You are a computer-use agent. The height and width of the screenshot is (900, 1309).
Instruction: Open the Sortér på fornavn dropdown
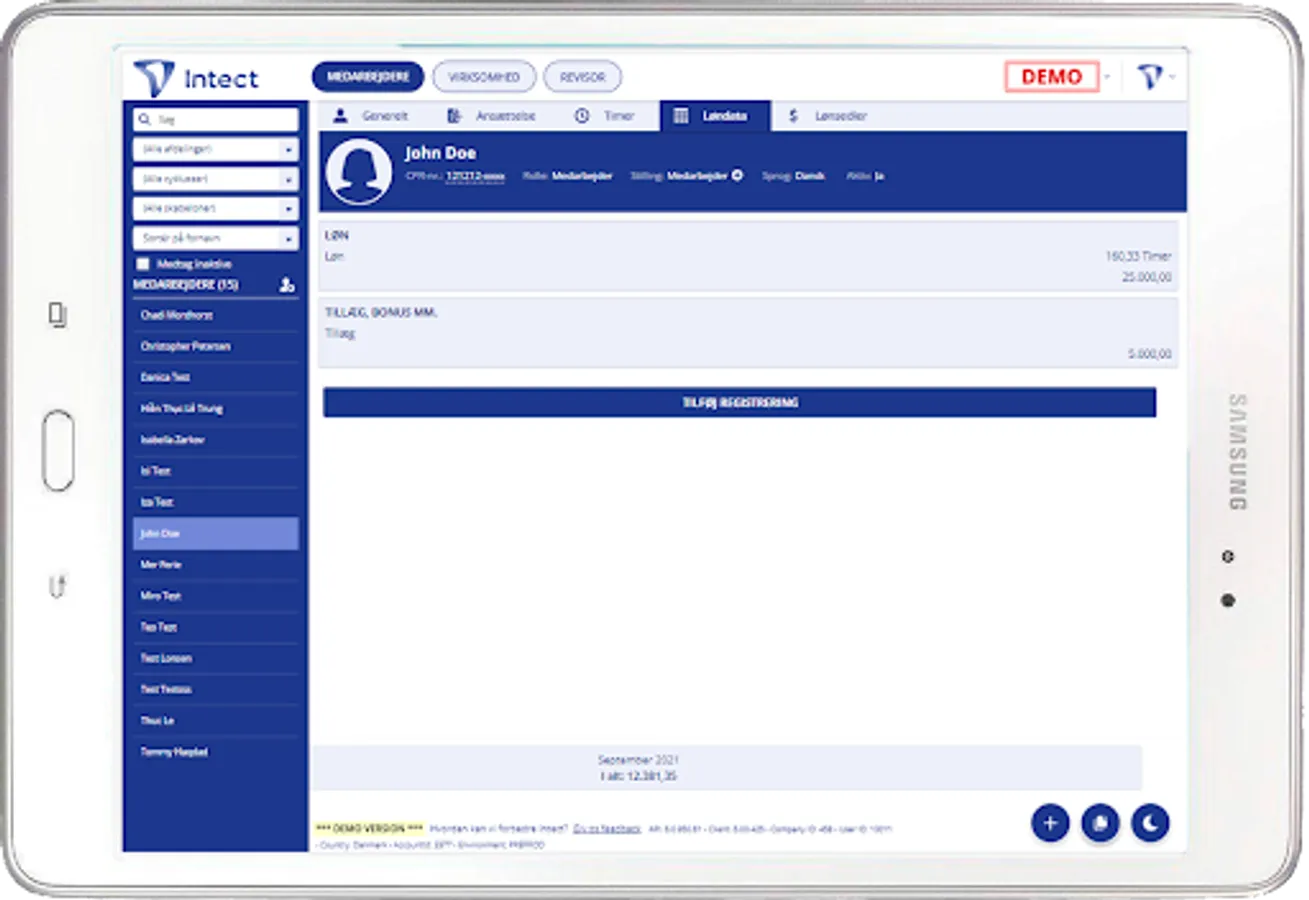(x=216, y=239)
